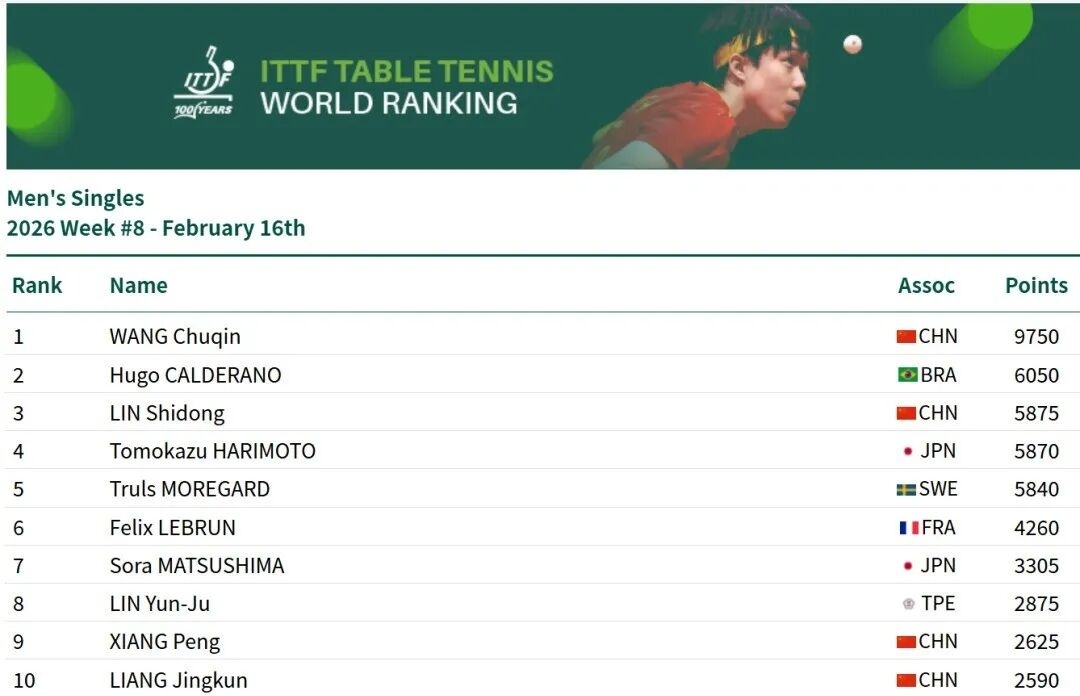Open Hugo CALDERANO player name
Image resolution: width=1080 pixels, height=696 pixels.
(195, 375)
